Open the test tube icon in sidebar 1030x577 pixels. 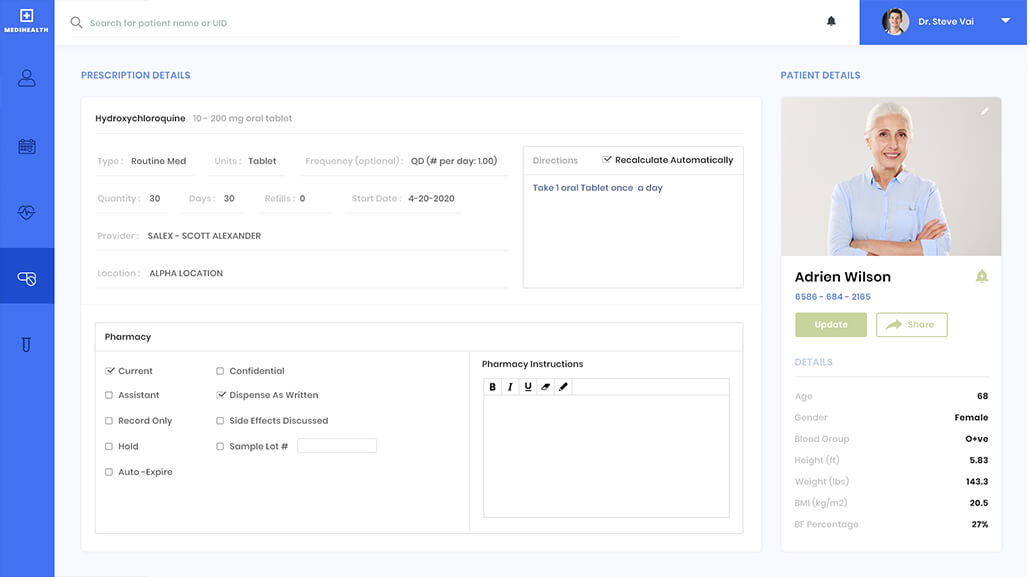27,343
